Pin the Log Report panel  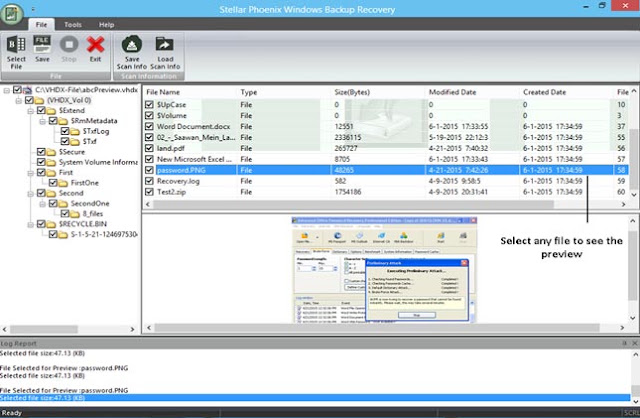point(624,343)
